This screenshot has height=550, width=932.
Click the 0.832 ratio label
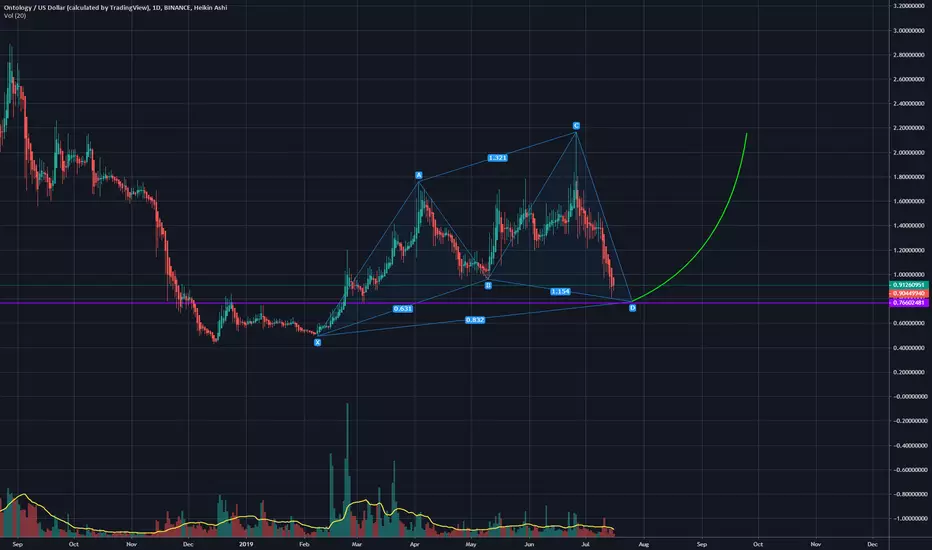click(475, 320)
